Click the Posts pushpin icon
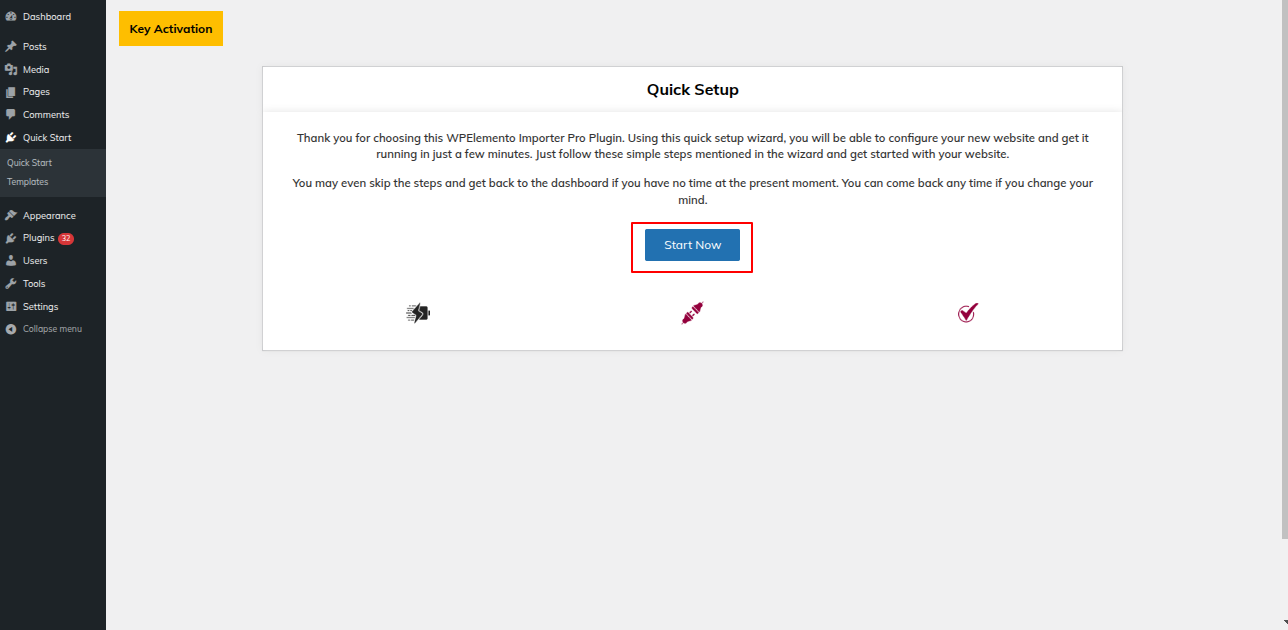1288x630 pixels. point(11,47)
